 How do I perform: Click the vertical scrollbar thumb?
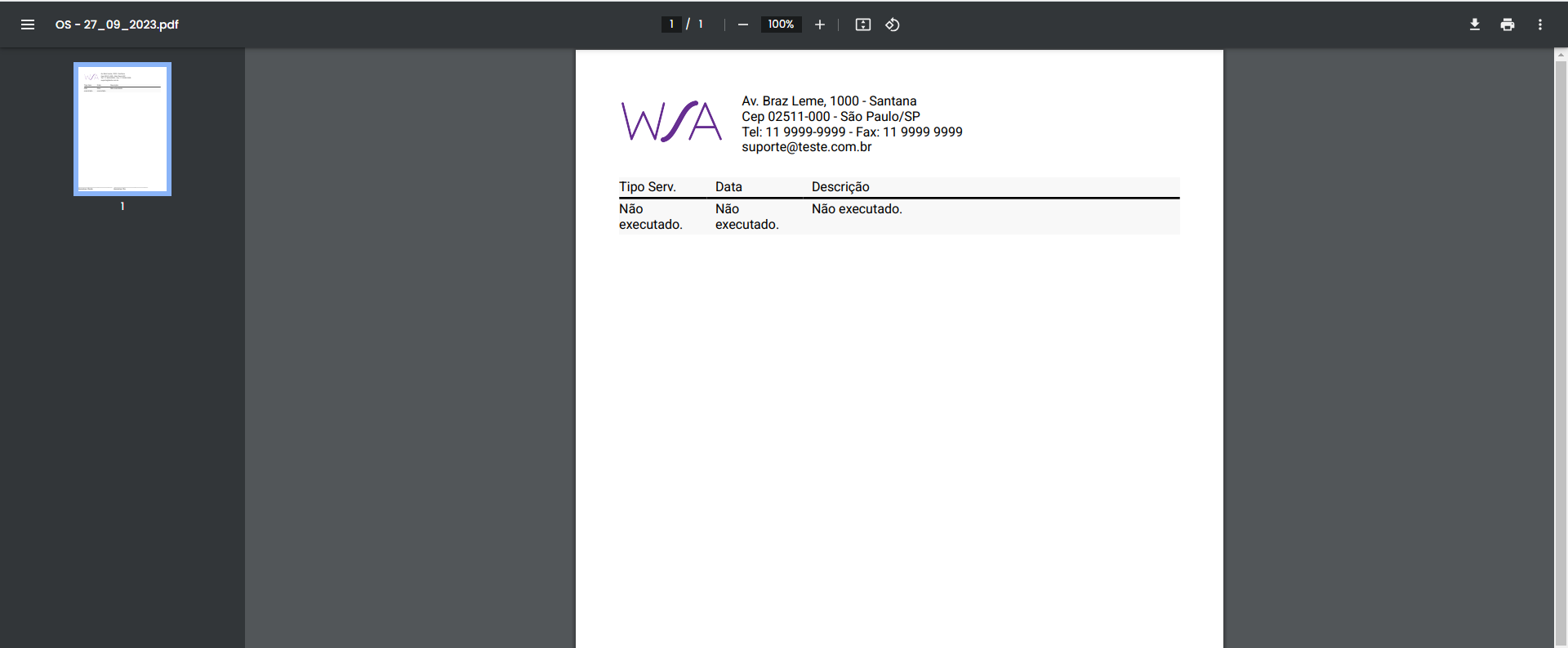1561,353
